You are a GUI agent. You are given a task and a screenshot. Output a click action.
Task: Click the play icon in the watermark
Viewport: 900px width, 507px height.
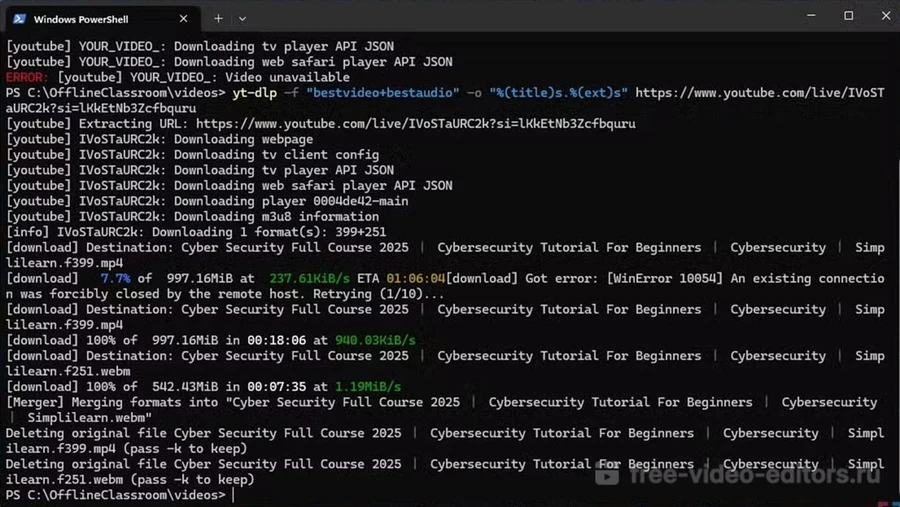pos(606,474)
